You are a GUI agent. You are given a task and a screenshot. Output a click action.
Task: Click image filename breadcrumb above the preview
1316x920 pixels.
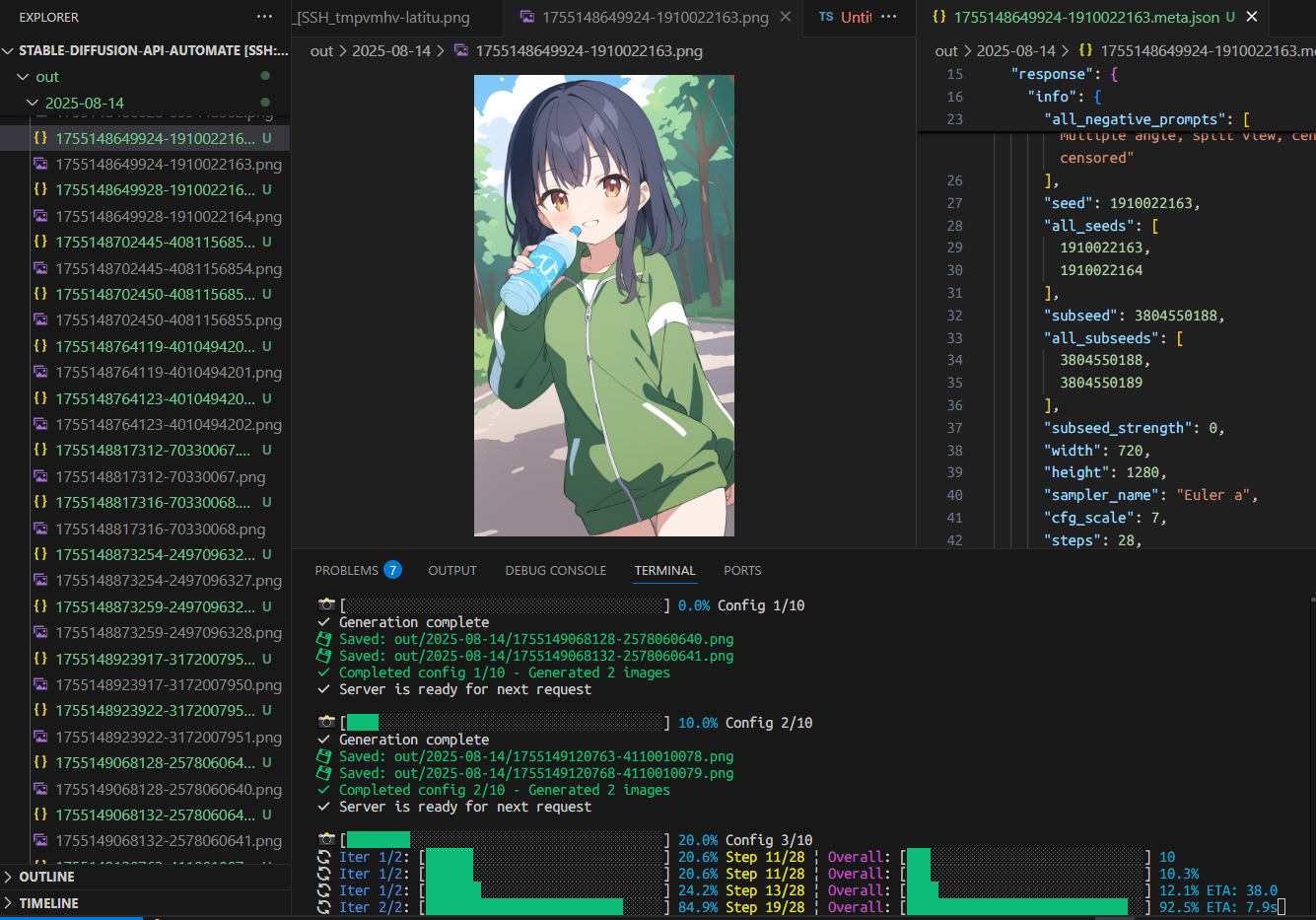[x=589, y=50]
